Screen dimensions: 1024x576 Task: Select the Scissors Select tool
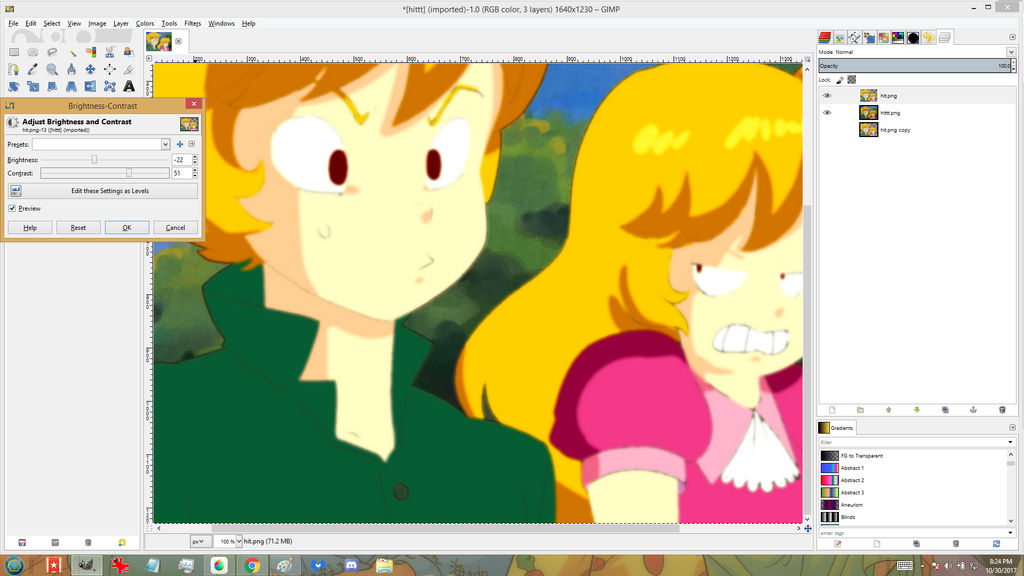point(110,52)
